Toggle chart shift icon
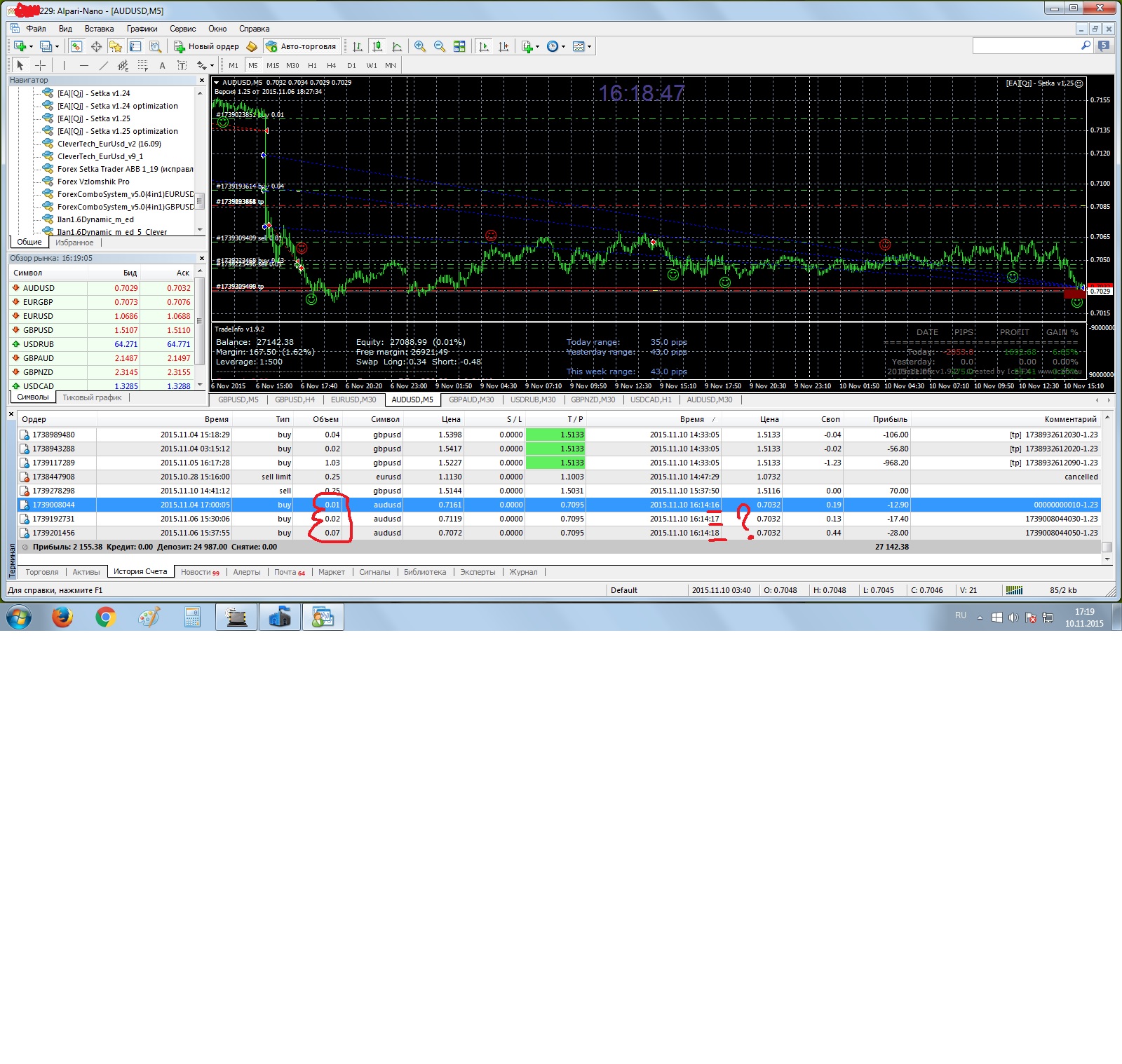1122x1064 pixels. point(503,46)
